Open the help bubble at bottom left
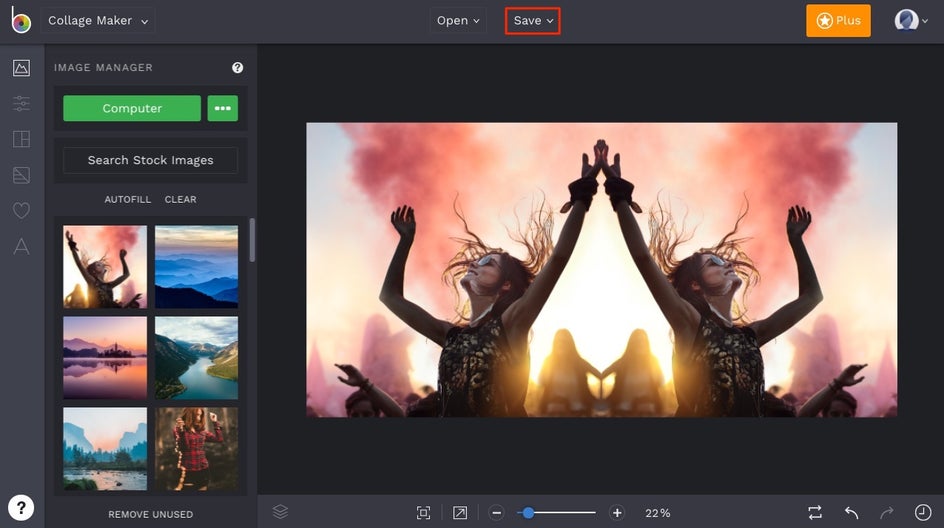Screen dimensions: 944x528 click(x=21, y=508)
